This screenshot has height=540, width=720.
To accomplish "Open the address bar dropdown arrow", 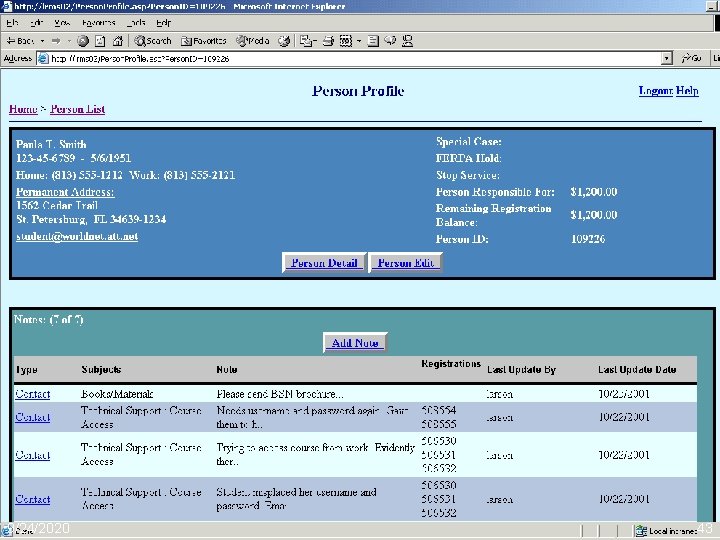I will 667,58.
